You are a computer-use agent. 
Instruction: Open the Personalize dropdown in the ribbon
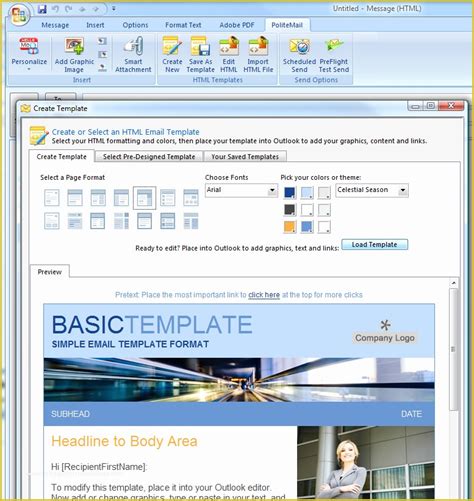(x=29, y=54)
